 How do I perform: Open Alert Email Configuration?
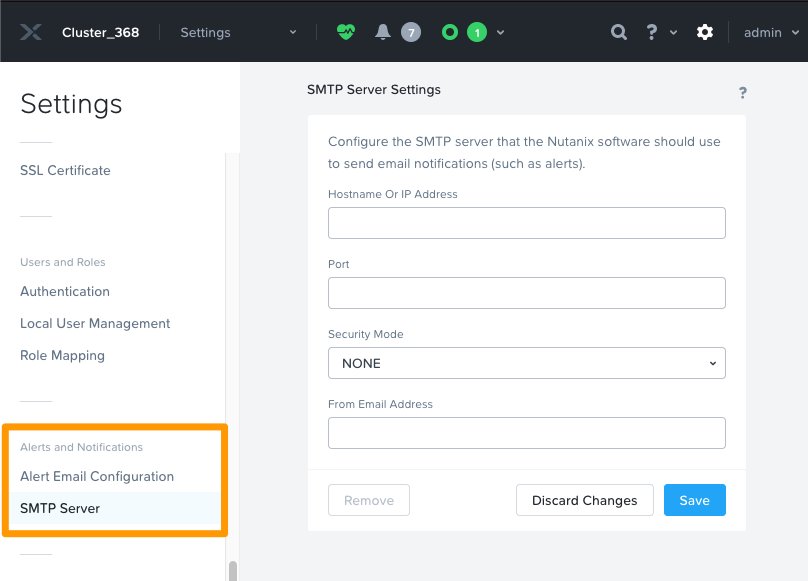(96, 476)
